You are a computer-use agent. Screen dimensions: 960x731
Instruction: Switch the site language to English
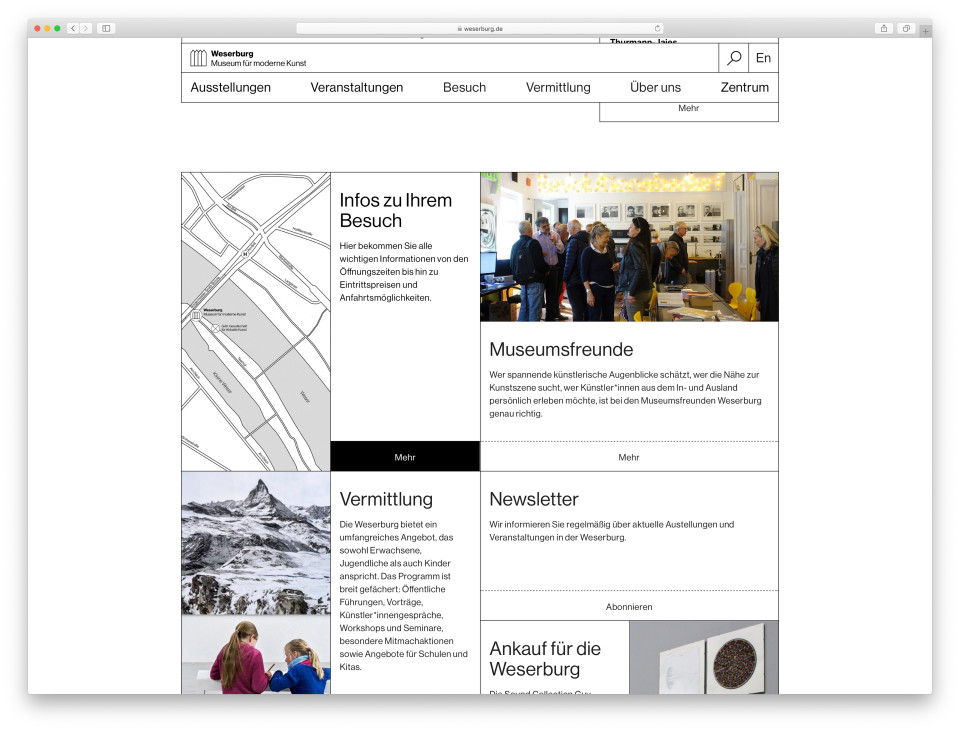(x=763, y=57)
